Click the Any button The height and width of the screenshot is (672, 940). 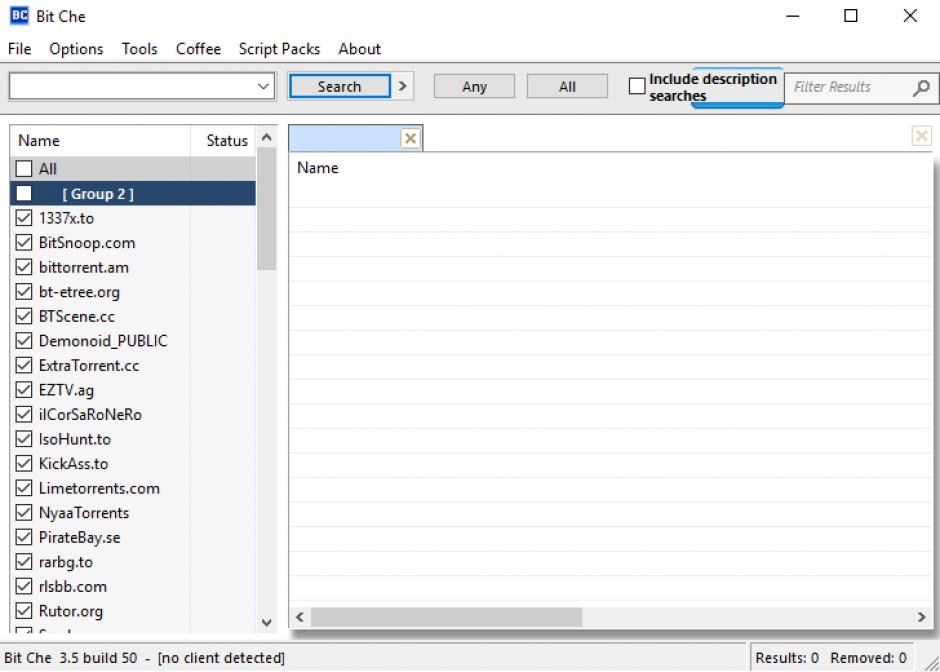pos(474,86)
